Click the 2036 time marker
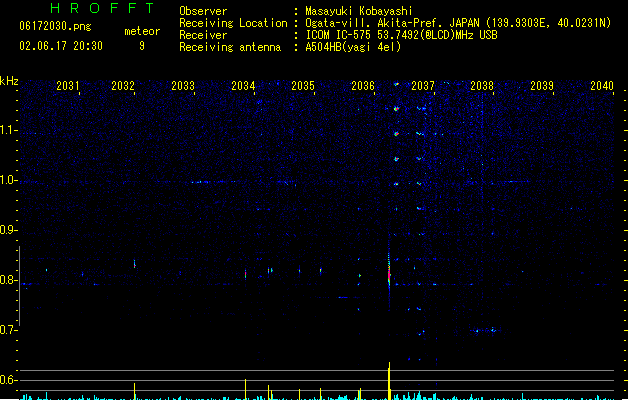Viewport: 629px width, 400px height. 363,86
